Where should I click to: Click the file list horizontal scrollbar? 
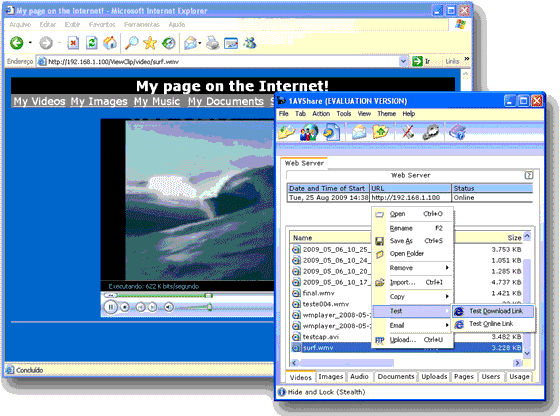406,363
